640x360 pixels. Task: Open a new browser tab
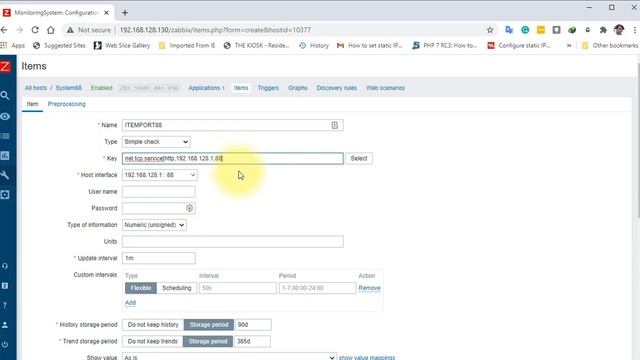[124, 13]
